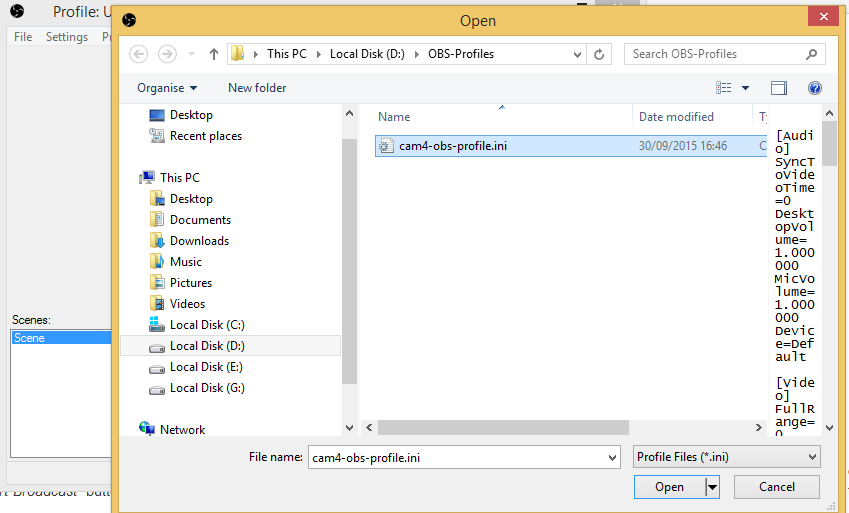Open the File menu in OBS
Viewport: 849px width, 513px height.
point(23,37)
